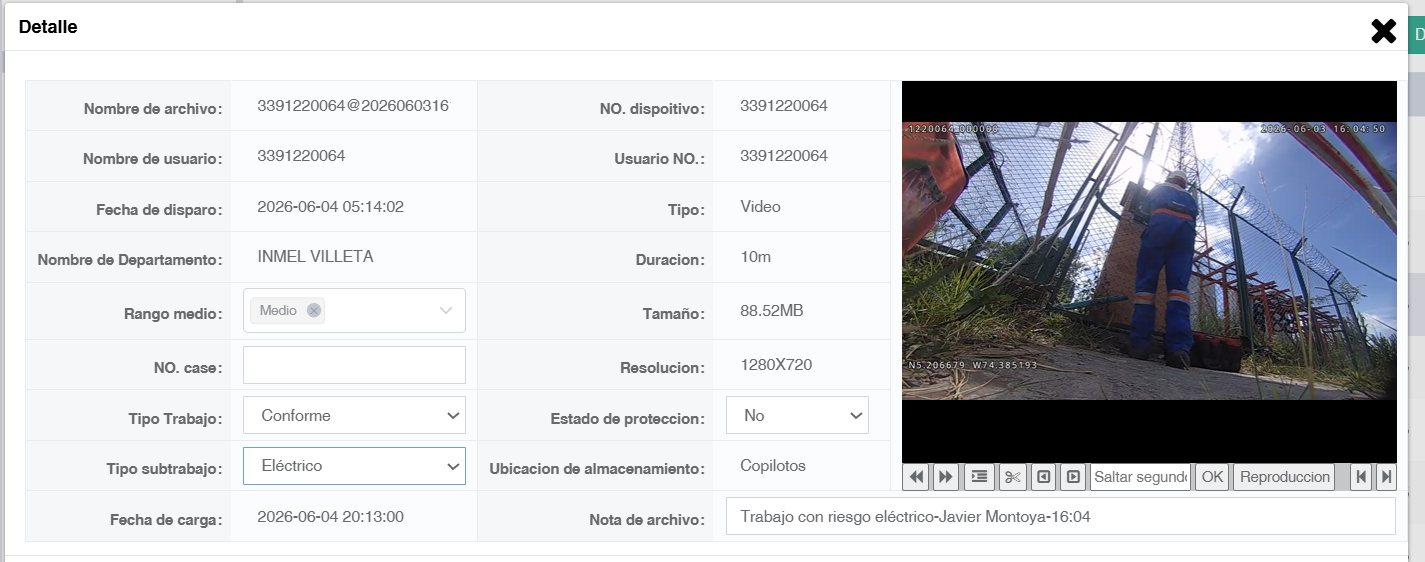
Task: Click the Resolucion value 1280X720
Action: click(x=776, y=365)
